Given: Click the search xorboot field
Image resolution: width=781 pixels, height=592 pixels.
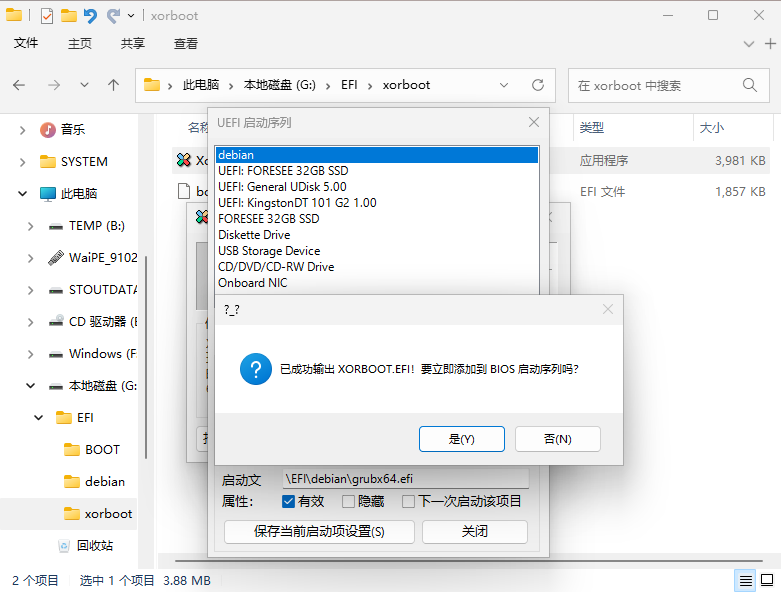Looking at the screenshot, I should 669,86.
